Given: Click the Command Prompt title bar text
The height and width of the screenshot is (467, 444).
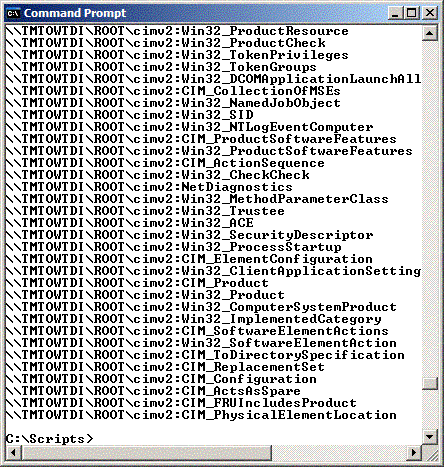Looking at the screenshot, I should pos(75,13).
